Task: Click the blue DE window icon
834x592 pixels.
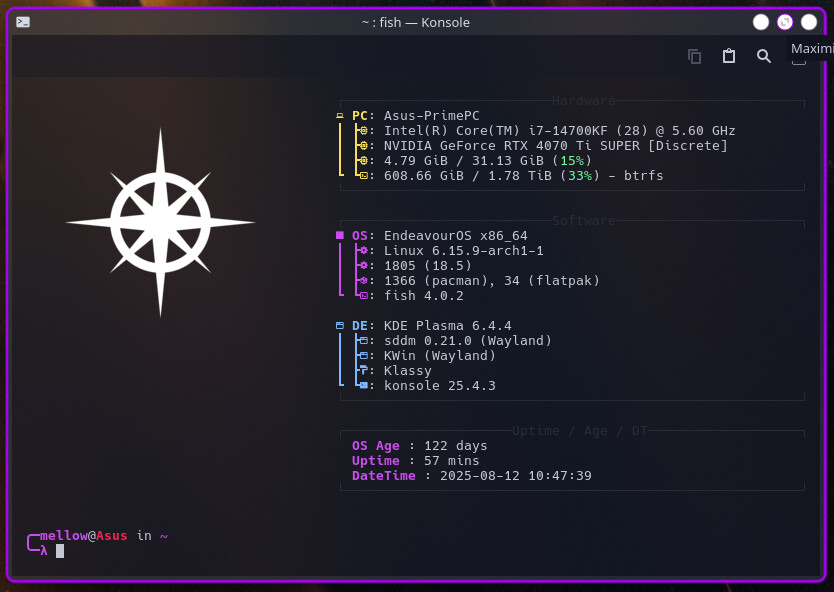Action: [x=340, y=326]
